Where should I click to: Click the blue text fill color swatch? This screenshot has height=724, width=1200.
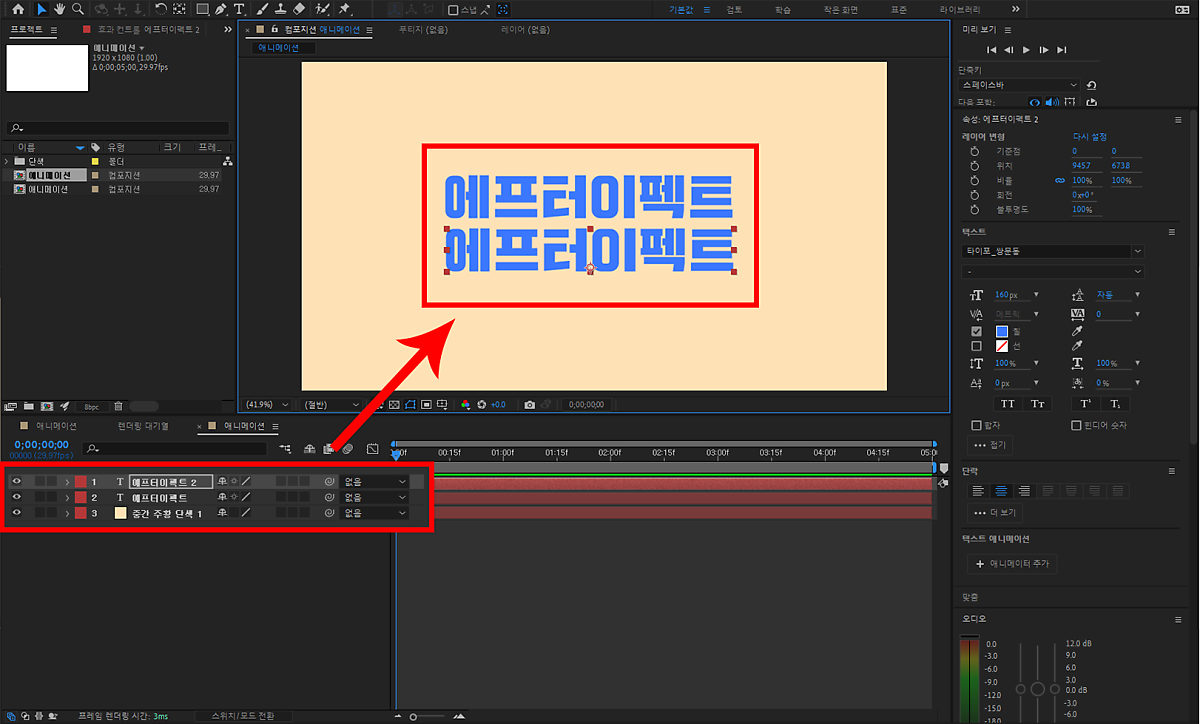(x=1003, y=331)
